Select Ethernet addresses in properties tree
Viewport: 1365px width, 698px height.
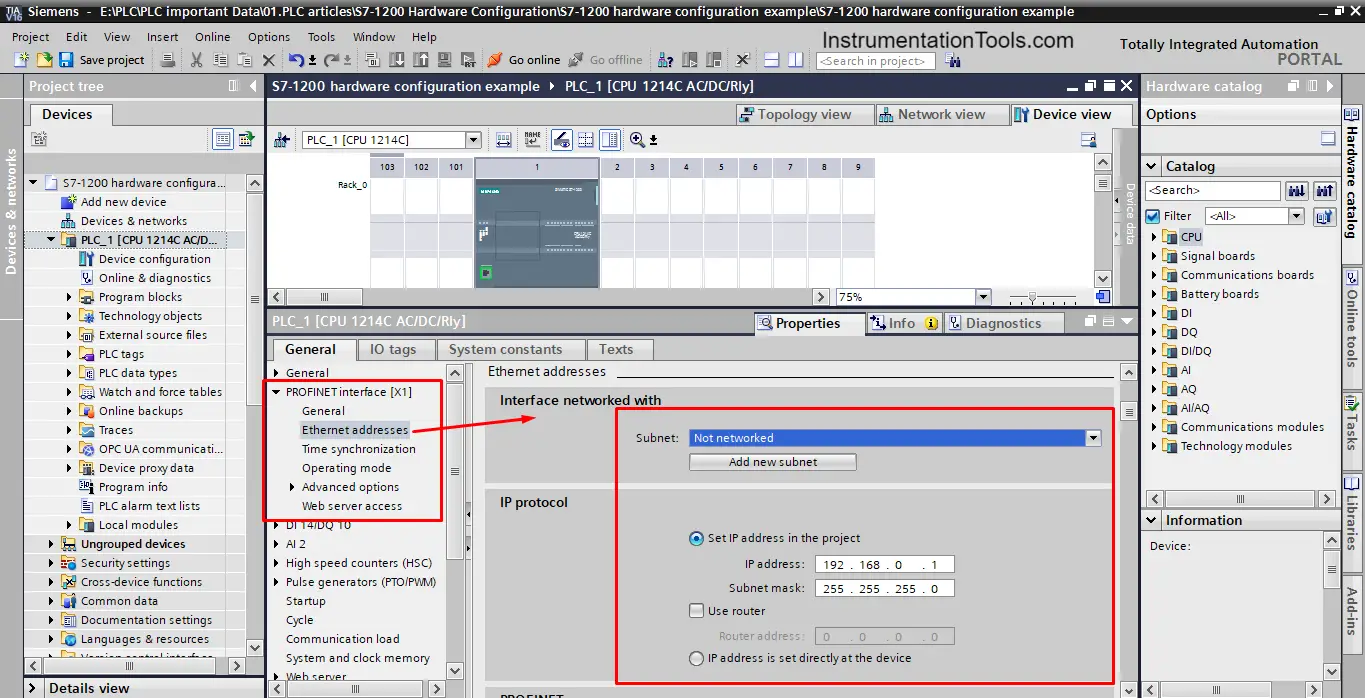pyautogui.click(x=355, y=430)
